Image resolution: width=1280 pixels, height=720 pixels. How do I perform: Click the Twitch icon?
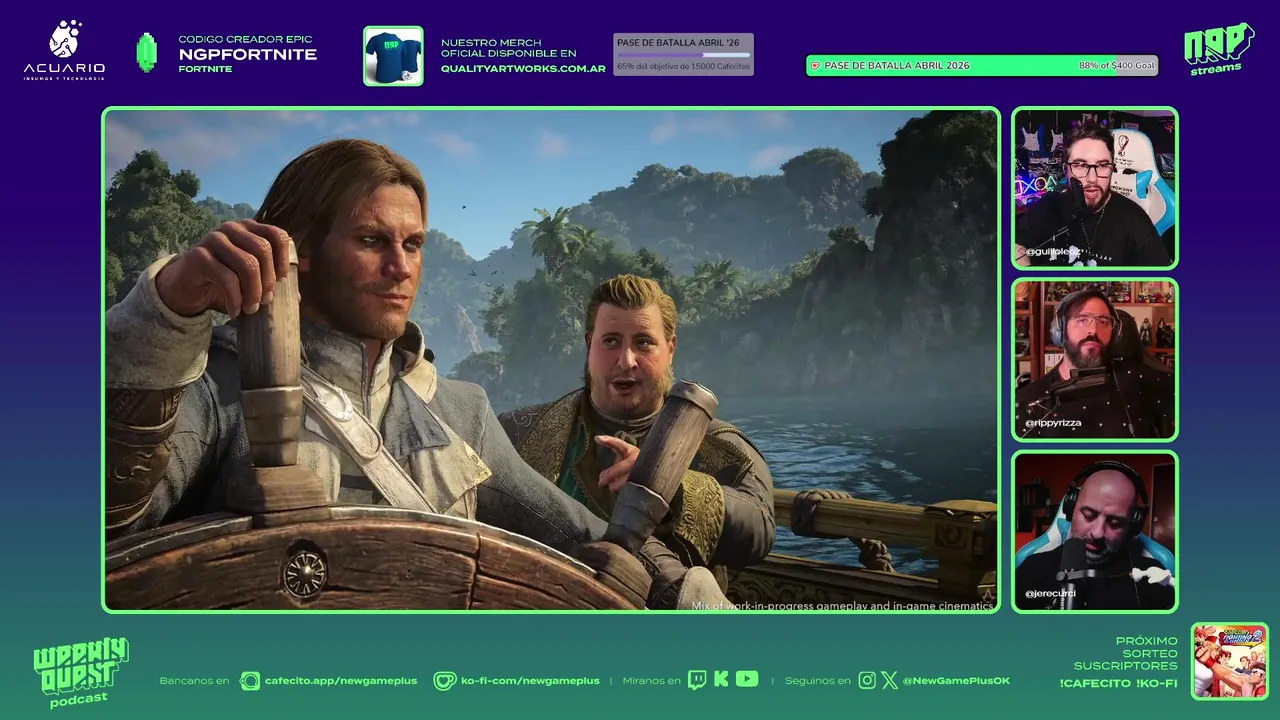(x=697, y=680)
